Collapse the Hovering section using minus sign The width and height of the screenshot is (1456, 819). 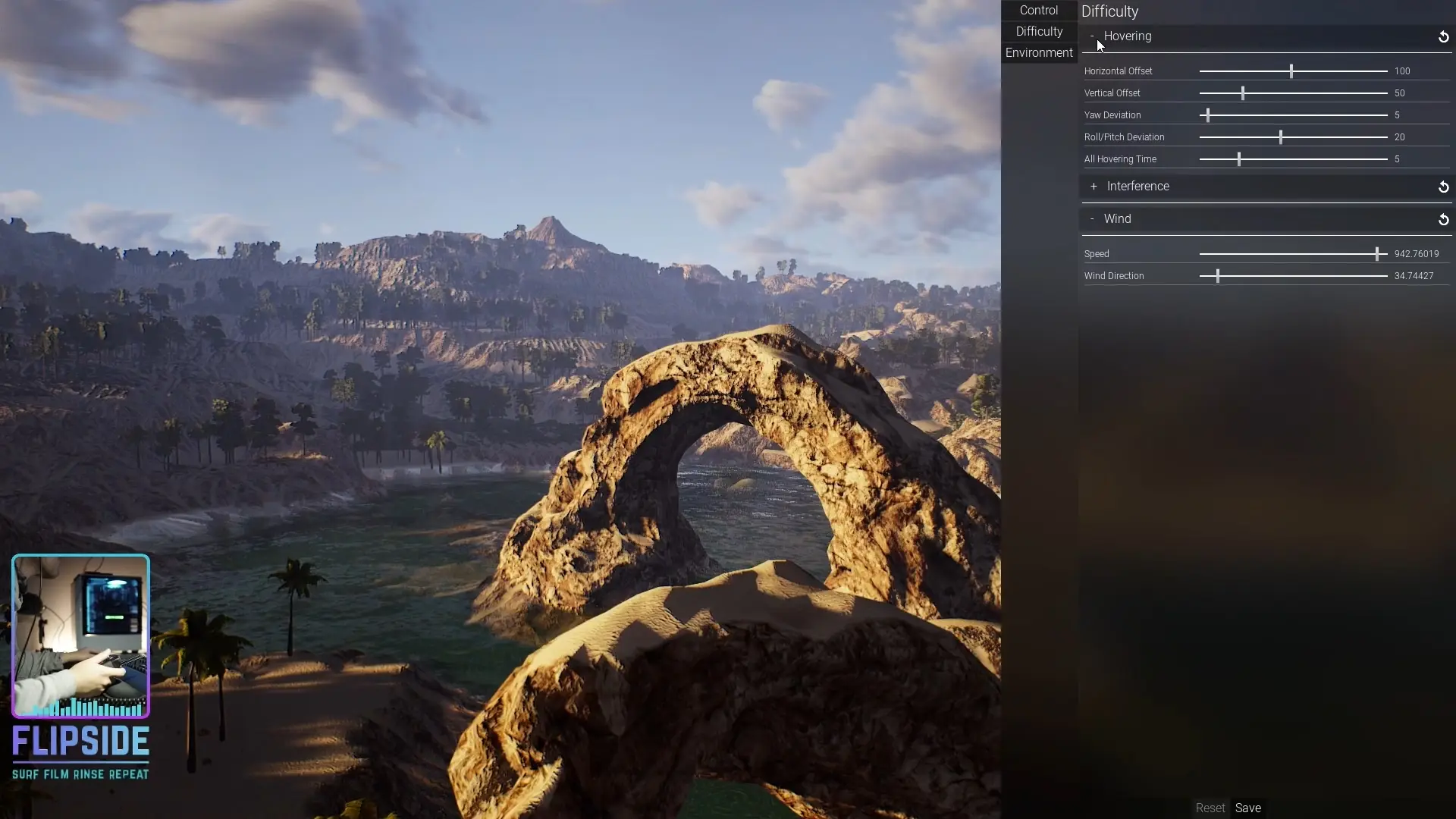point(1092,36)
